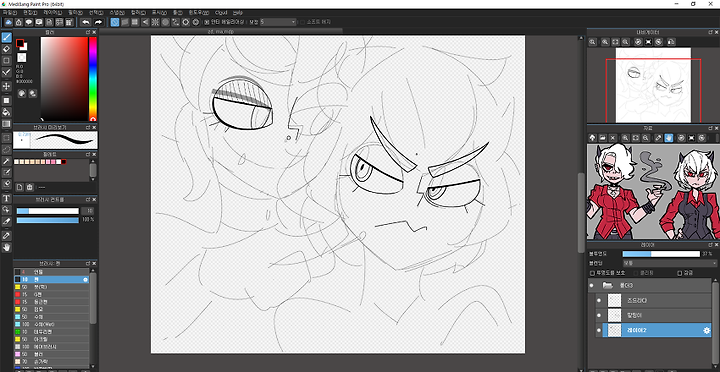Click the Undo arrow in top toolbar
The height and width of the screenshot is (372, 720).
[85, 22]
